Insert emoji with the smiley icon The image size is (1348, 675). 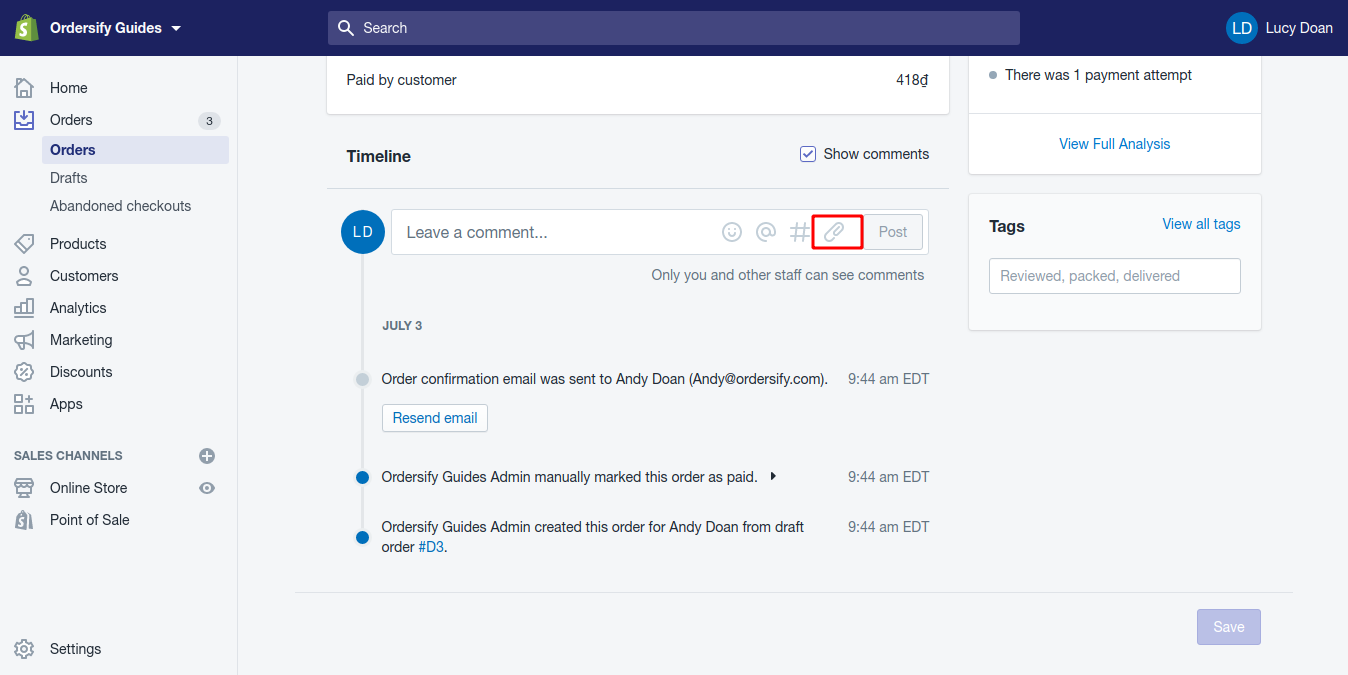[x=732, y=232]
